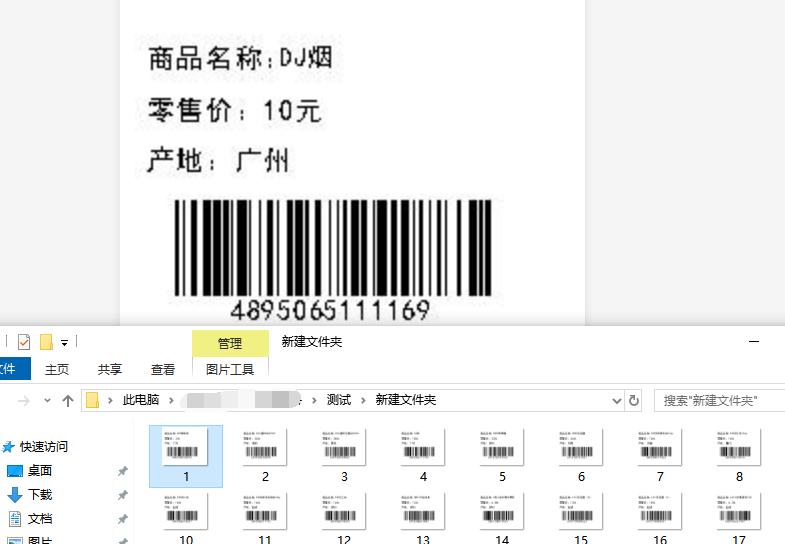Click the pin icon next to 桌面
The height and width of the screenshot is (544, 785).
click(x=122, y=471)
